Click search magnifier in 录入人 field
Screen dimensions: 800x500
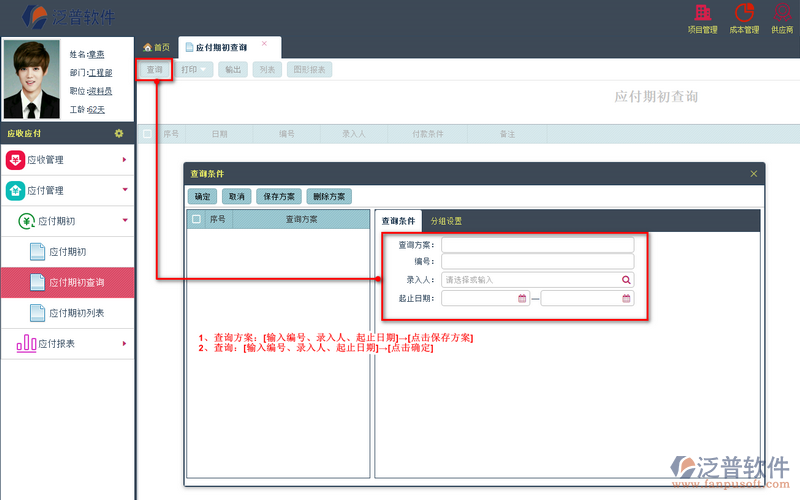tap(626, 280)
